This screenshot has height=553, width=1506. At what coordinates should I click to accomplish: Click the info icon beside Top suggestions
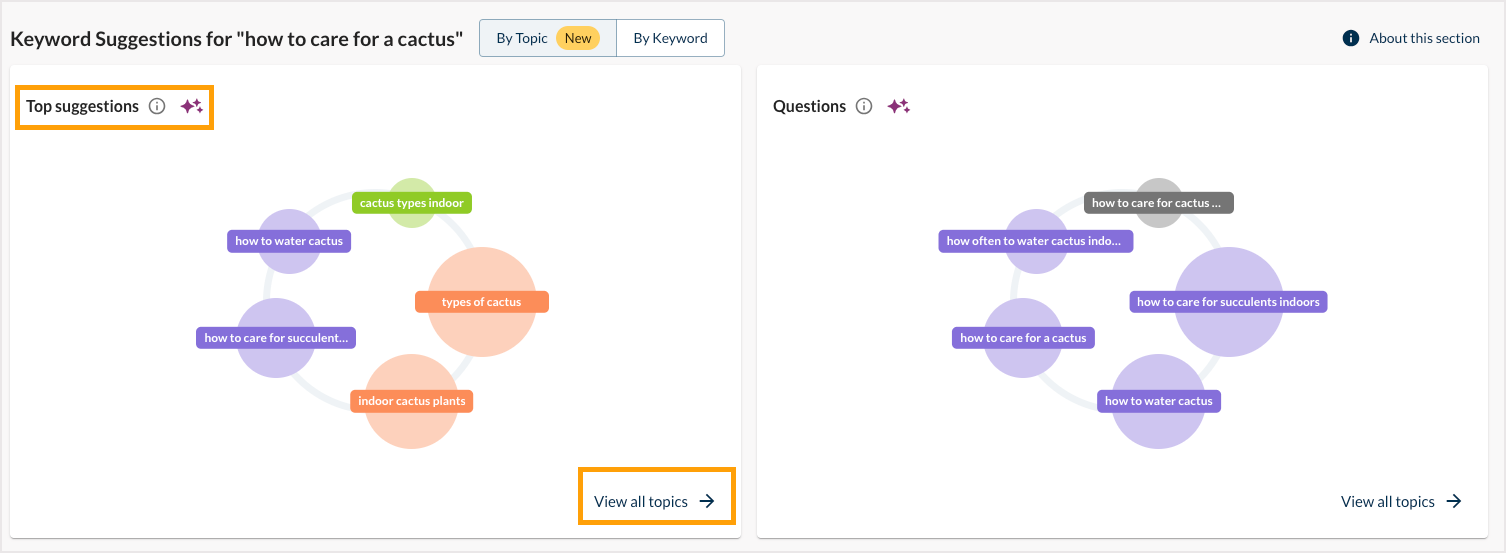[157, 106]
